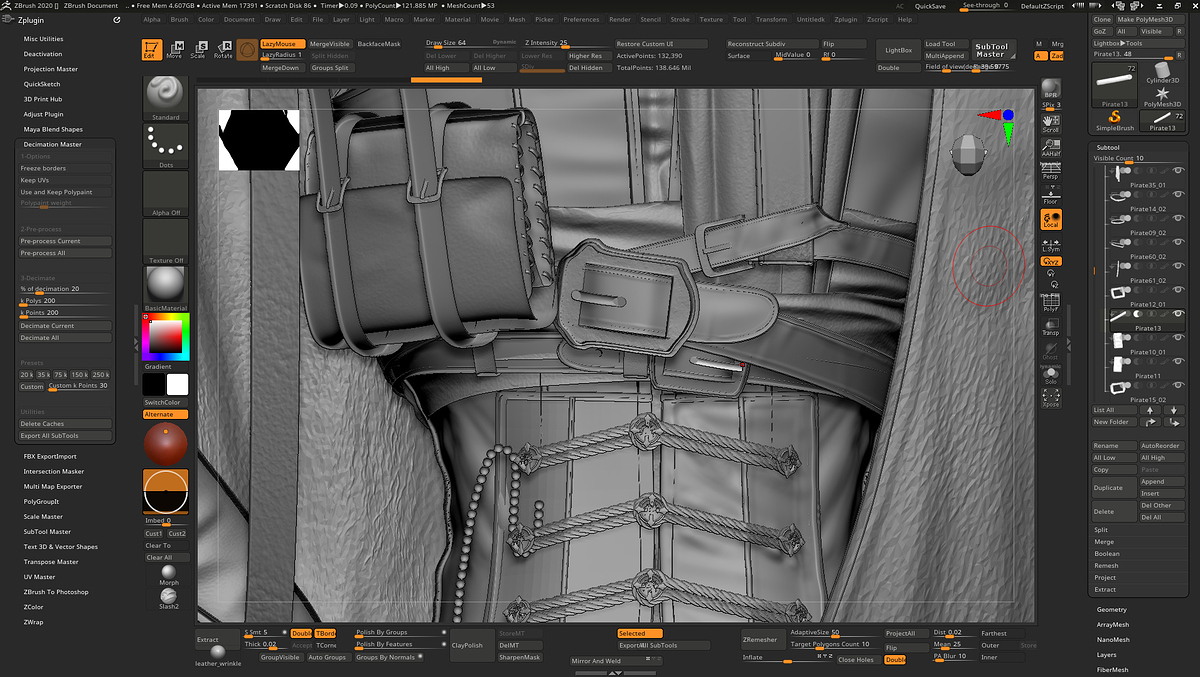Activate the Edit mode button

(x=152, y=49)
